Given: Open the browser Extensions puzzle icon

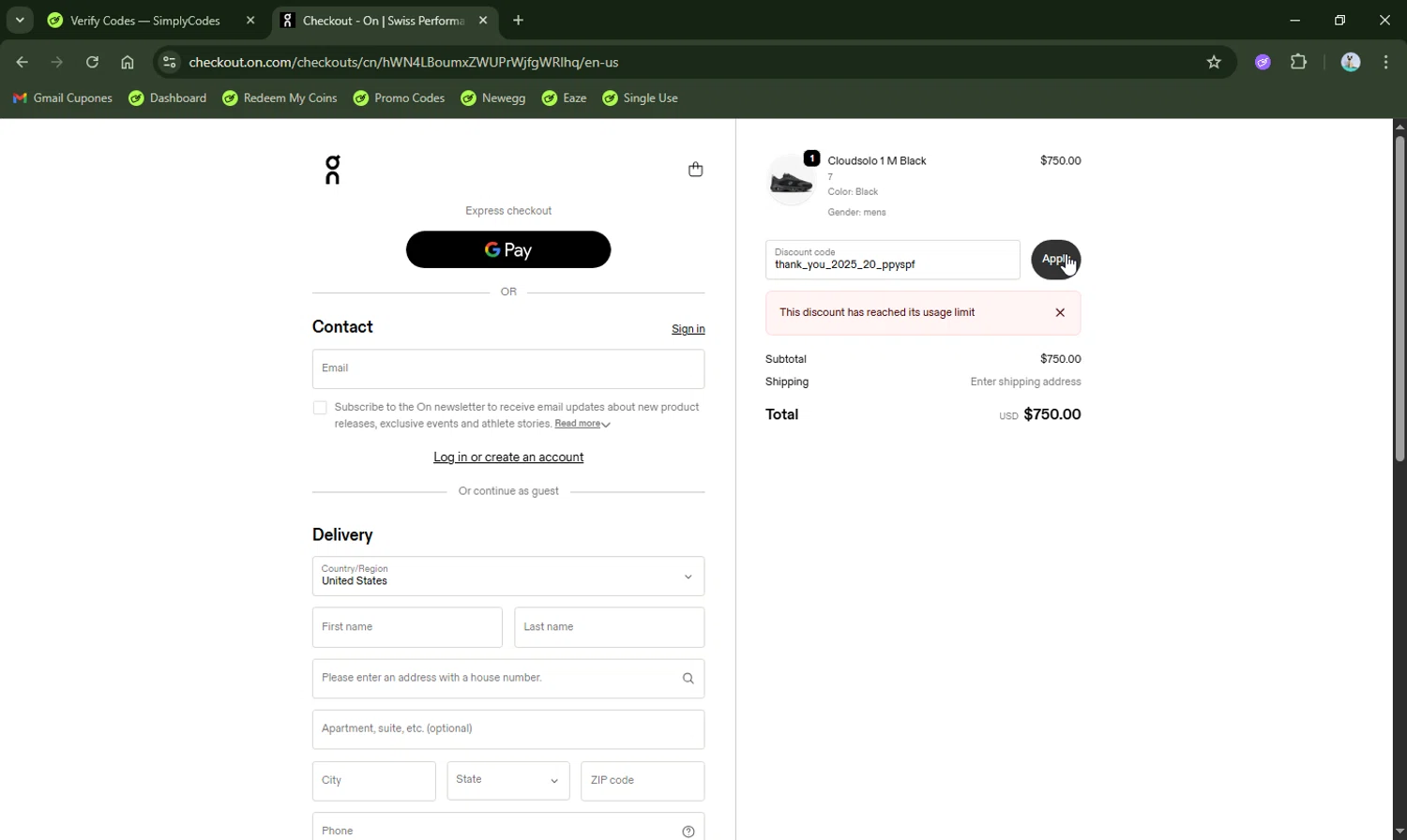Looking at the screenshot, I should click(1298, 63).
